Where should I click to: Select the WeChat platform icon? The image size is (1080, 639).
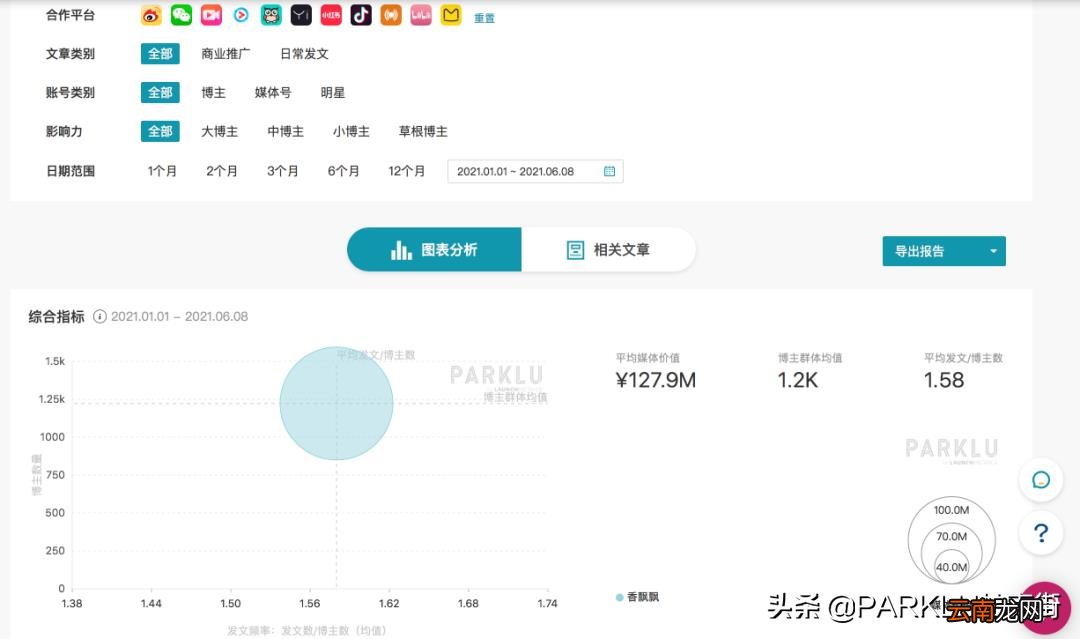click(181, 15)
